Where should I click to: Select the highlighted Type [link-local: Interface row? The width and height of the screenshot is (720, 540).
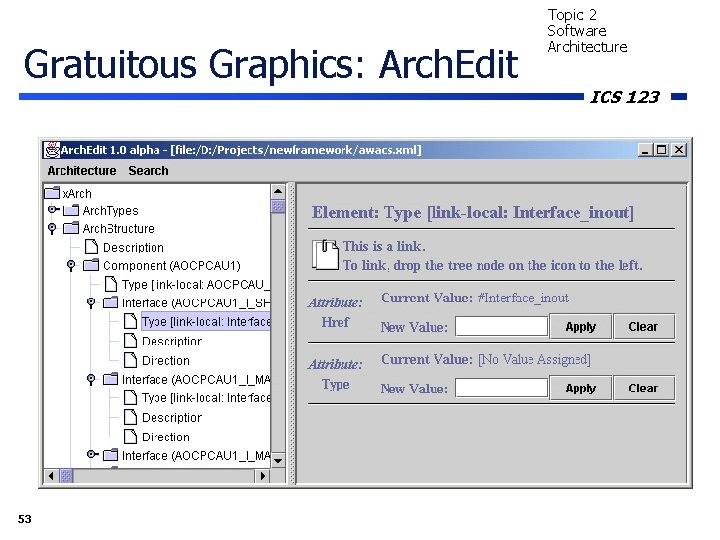click(206, 322)
